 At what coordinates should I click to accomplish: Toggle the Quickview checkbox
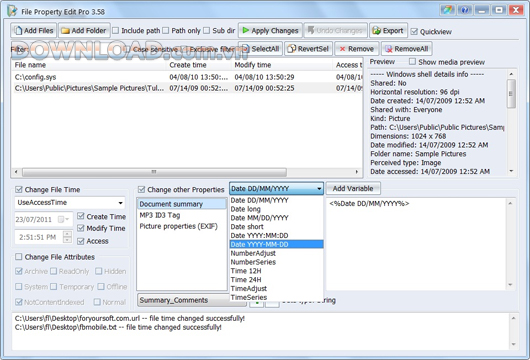(414, 32)
